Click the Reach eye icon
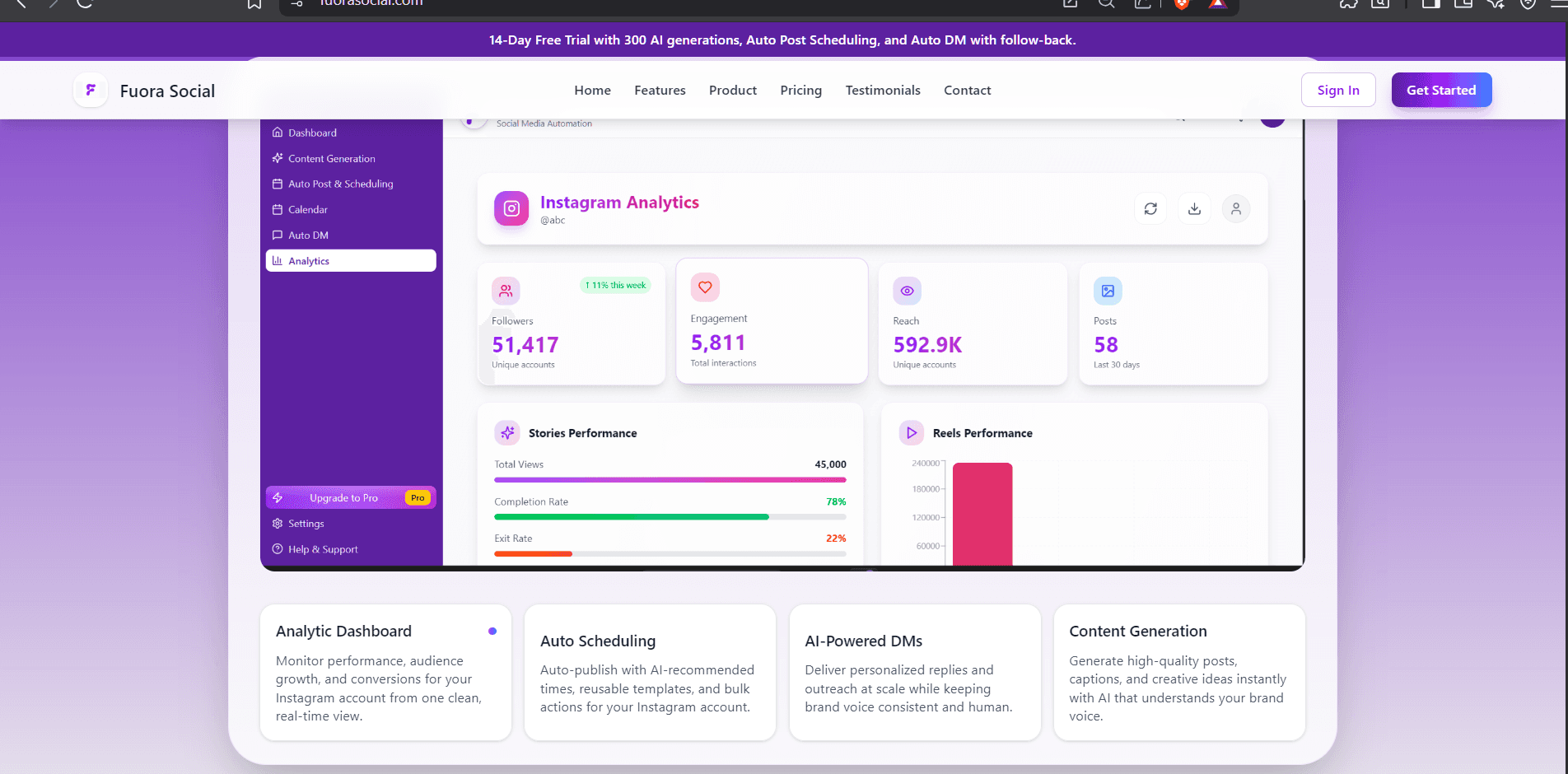This screenshot has width=1568, height=774. tap(907, 291)
